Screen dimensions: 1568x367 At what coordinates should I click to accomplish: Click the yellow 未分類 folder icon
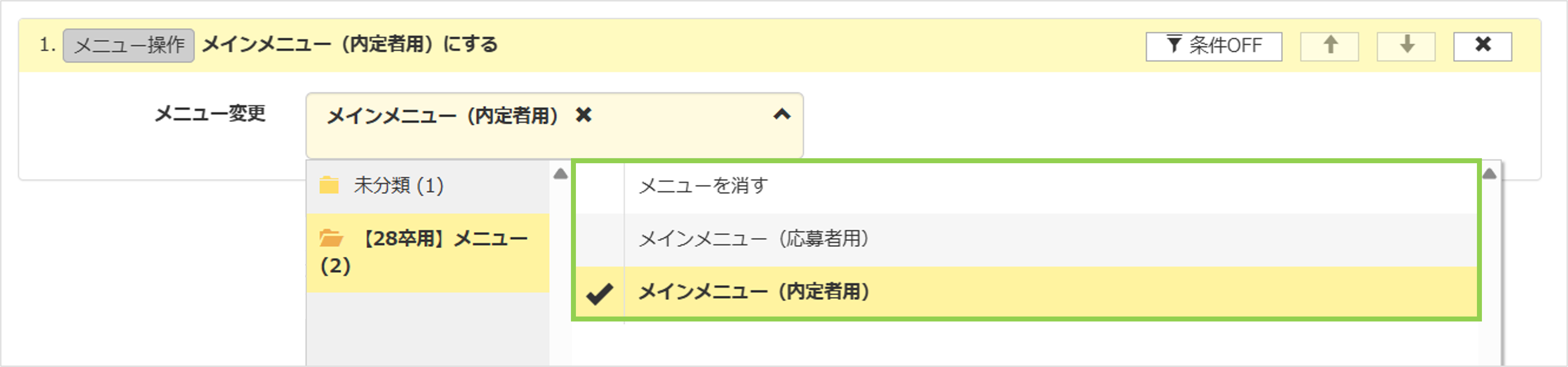point(329,185)
